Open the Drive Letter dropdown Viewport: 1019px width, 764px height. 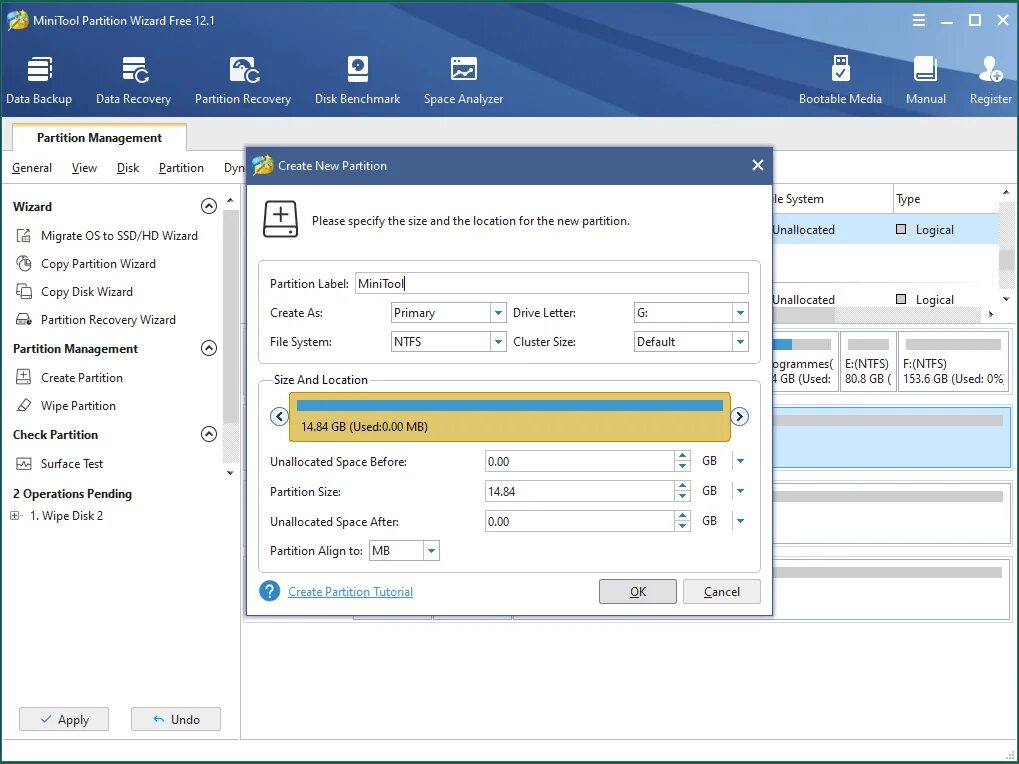[x=740, y=312]
